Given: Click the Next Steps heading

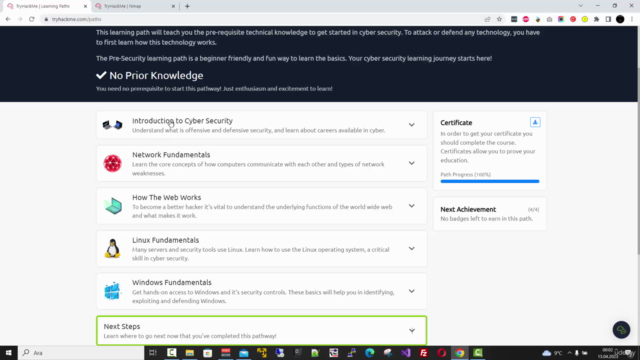Looking at the screenshot, I should point(122,327).
